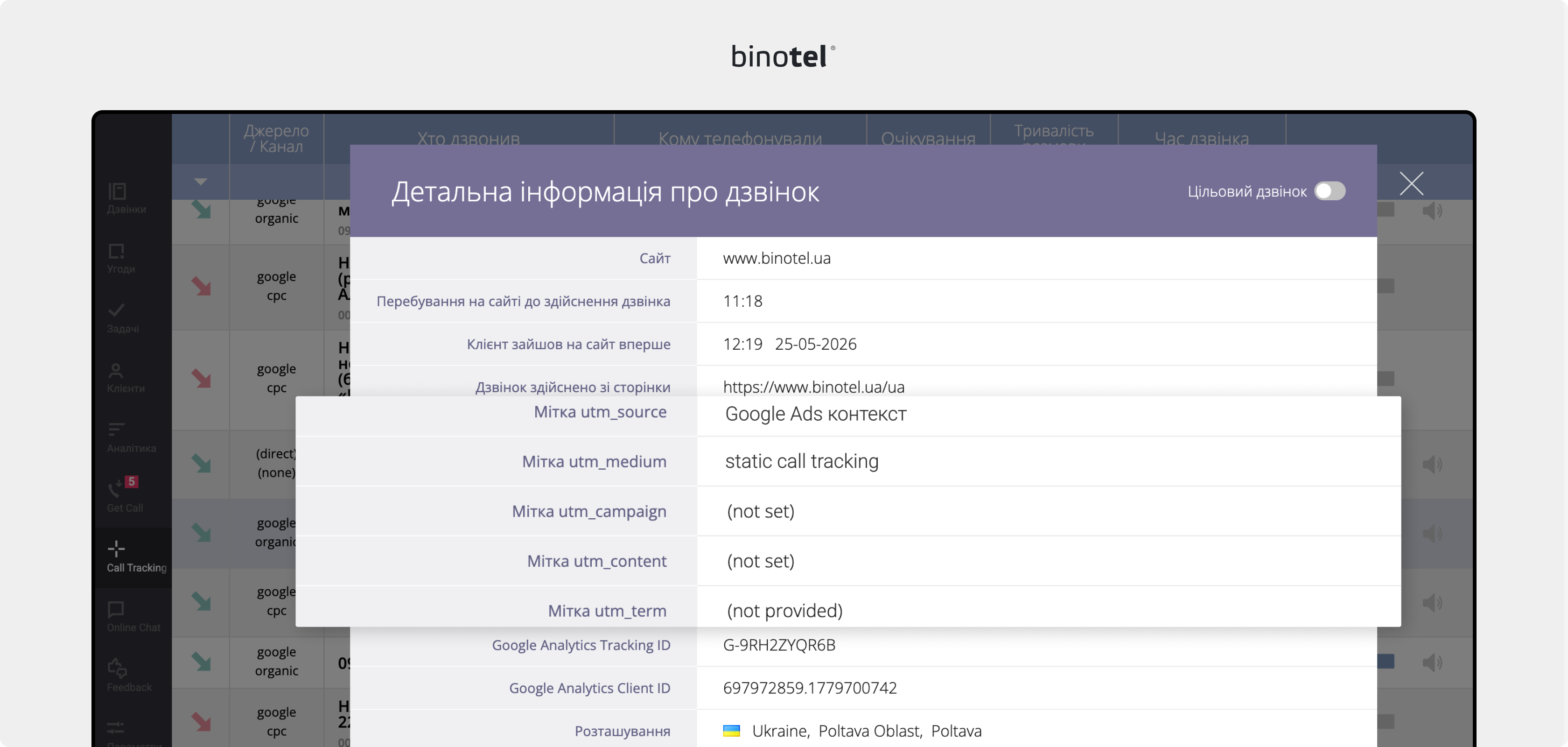Click the Мітка utm_term label
Image resolution: width=1568 pixels, height=747 pixels.
[x=607, y=611]
